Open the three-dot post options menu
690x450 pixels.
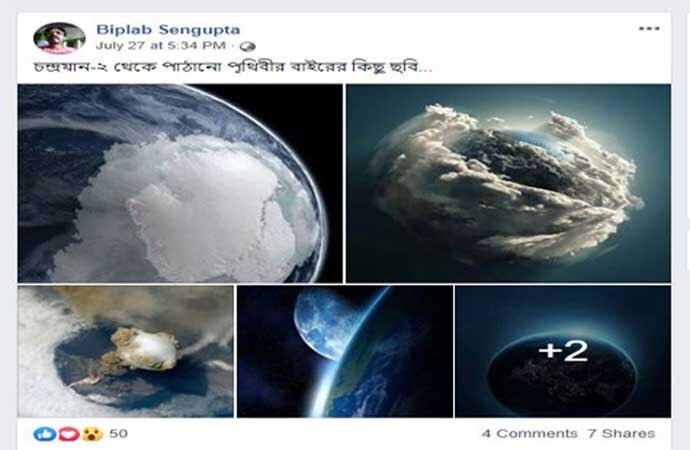click(x=649, y=29)
